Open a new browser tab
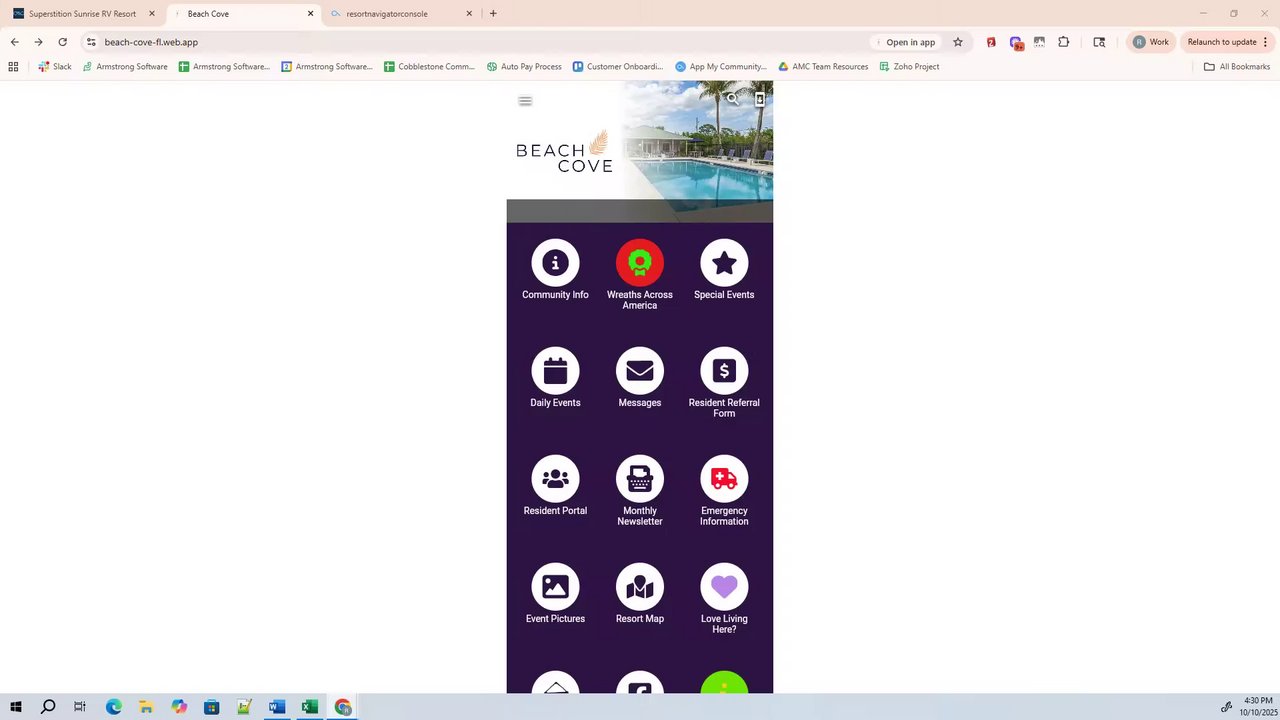Viewport: 1280px width, 720px height. point(493,14)
